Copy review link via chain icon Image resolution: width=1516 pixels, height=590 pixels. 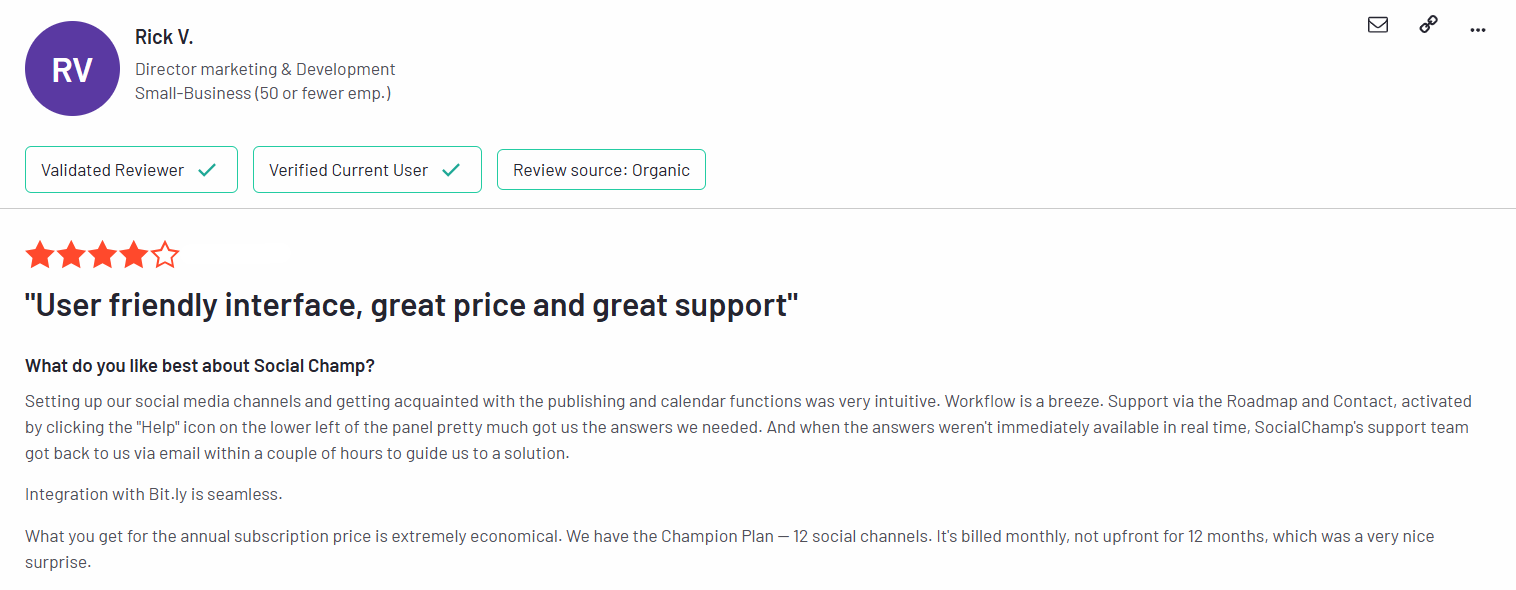point(1429,25)
